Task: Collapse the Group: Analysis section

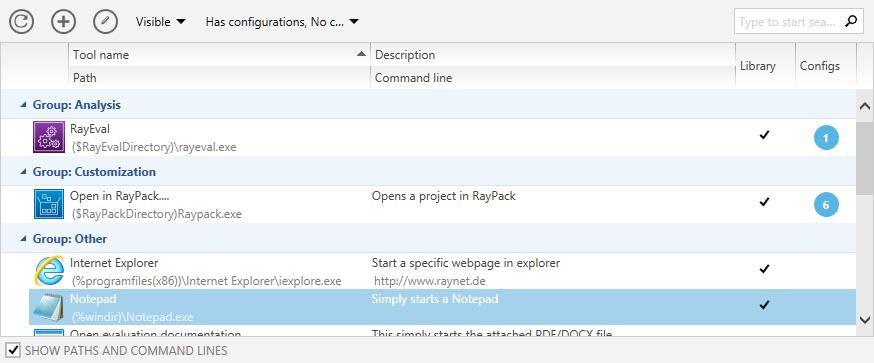Action: coord(23,104)
